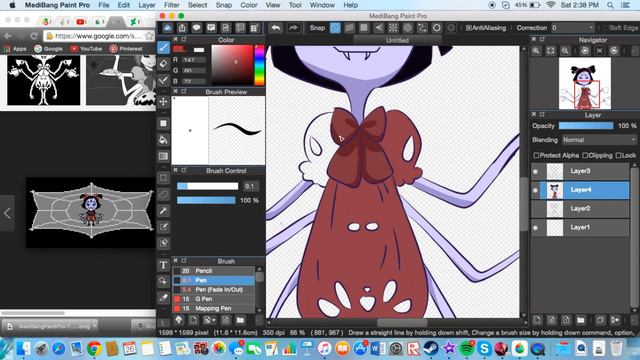
Task: Select the vanishing point snap icon
Action: pyautogui.click(x=379, y=28)
